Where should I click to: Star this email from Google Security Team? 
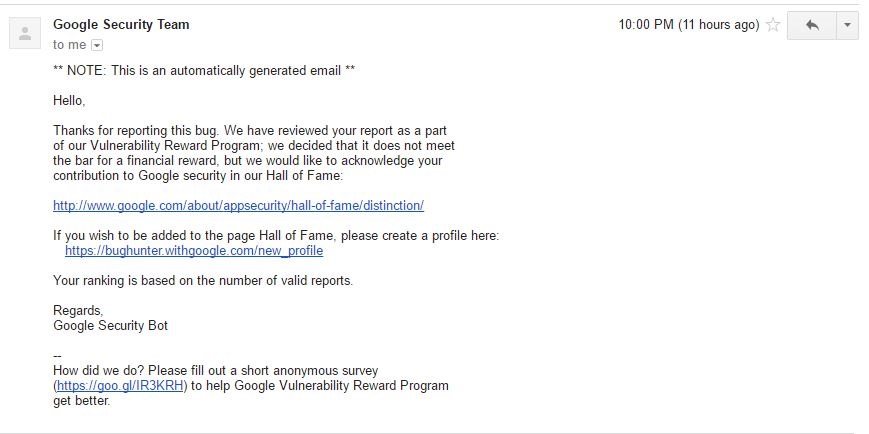coord(773,25)
